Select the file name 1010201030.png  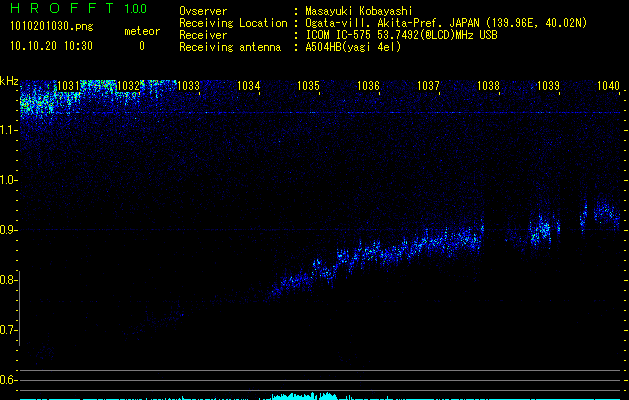tap(52, 26)
